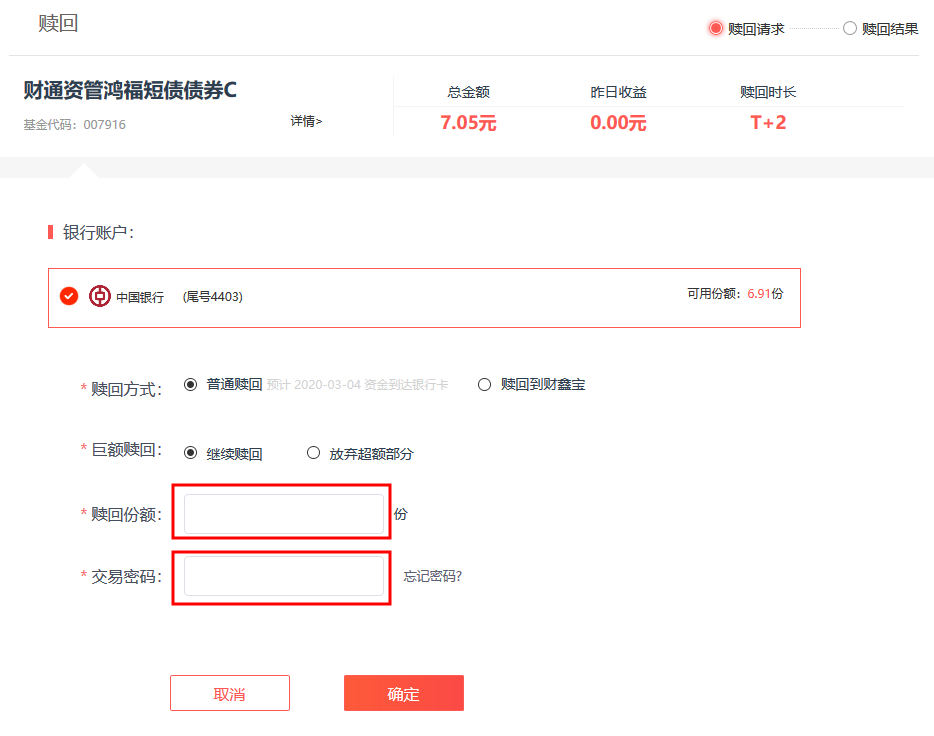Click the 赎回方式 field label
The width and height of the screenshot is (934, 736).
click(126, 389)
